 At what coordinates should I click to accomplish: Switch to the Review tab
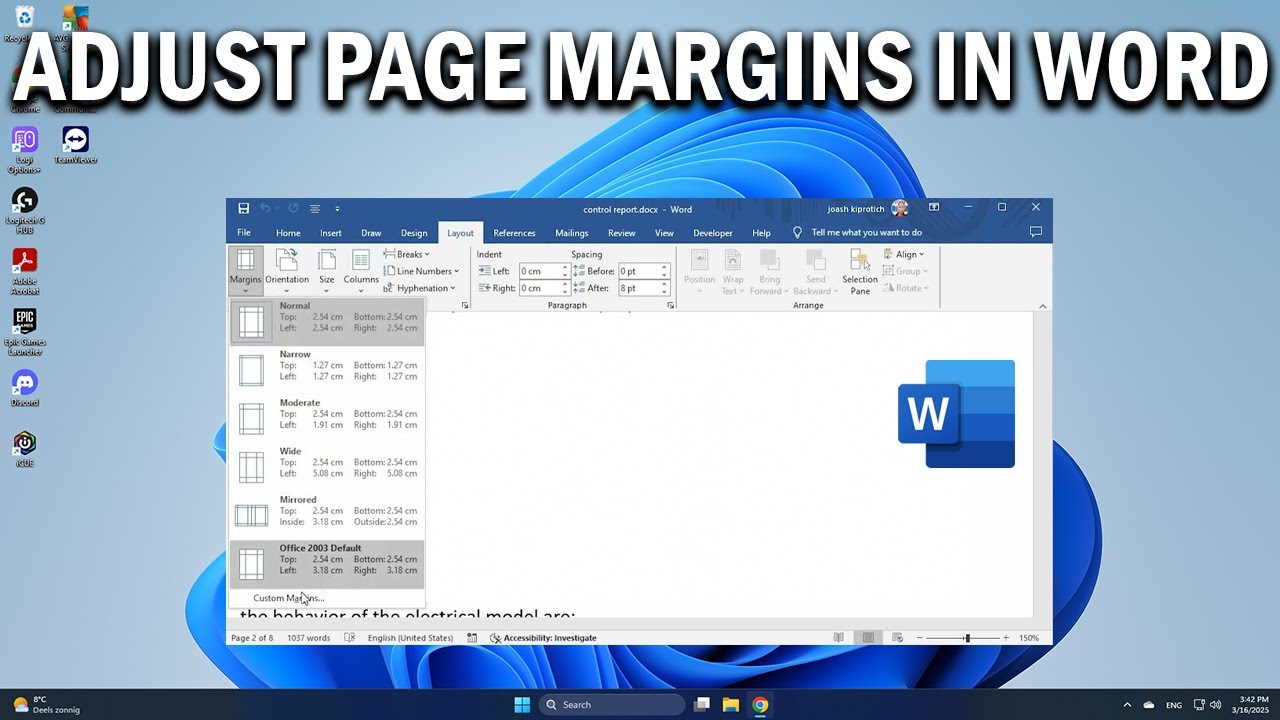[622, 233]
